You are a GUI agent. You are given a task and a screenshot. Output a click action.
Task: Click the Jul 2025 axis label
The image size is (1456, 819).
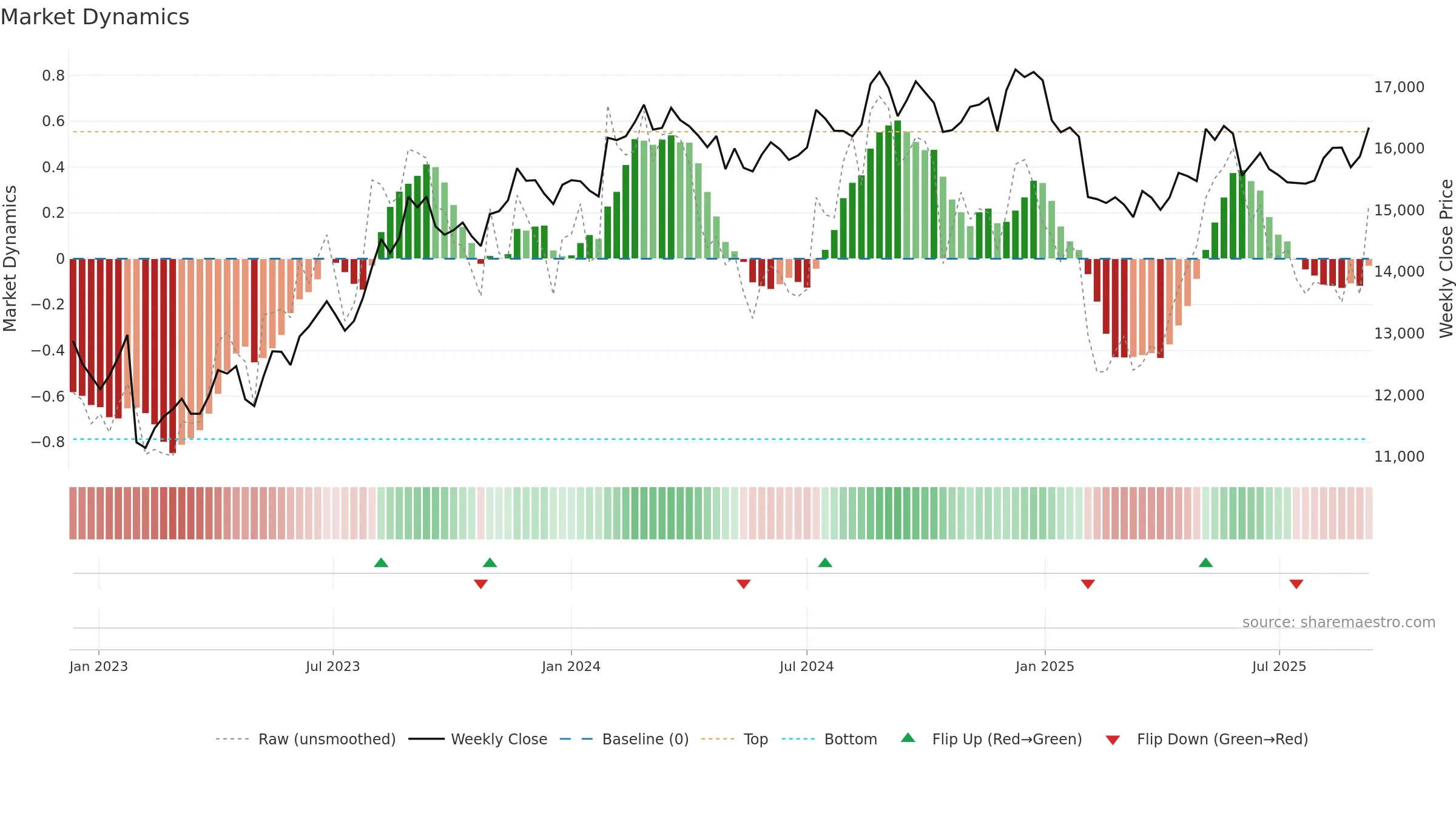point(1279,666)
